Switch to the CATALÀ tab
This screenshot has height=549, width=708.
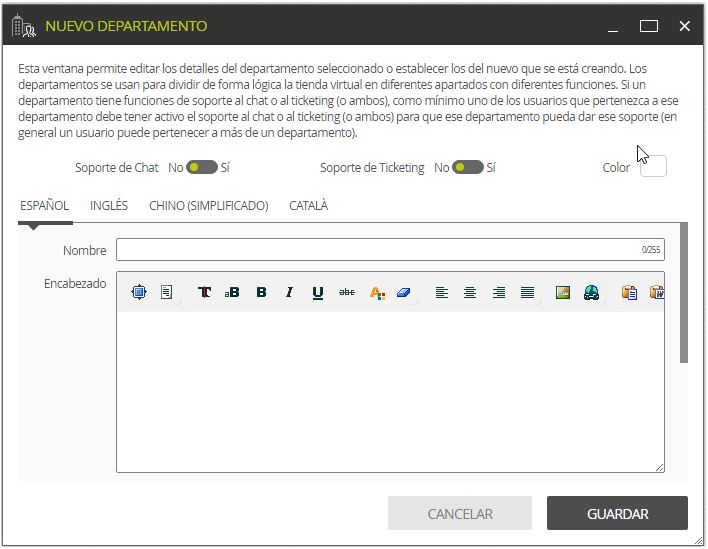pyautogui.click(x=308, y=206)
